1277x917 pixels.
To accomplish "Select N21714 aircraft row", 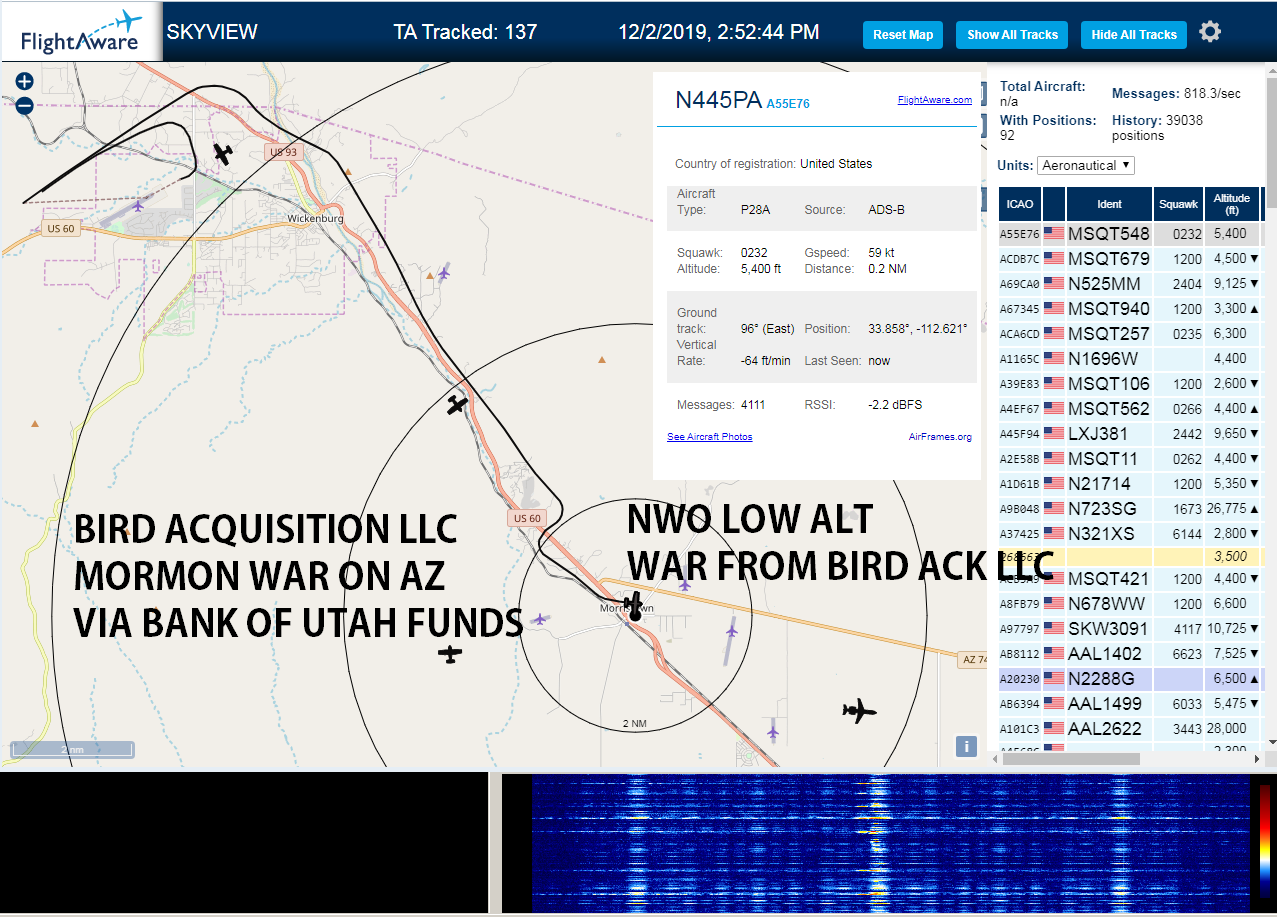I will tap(1130, 484).
